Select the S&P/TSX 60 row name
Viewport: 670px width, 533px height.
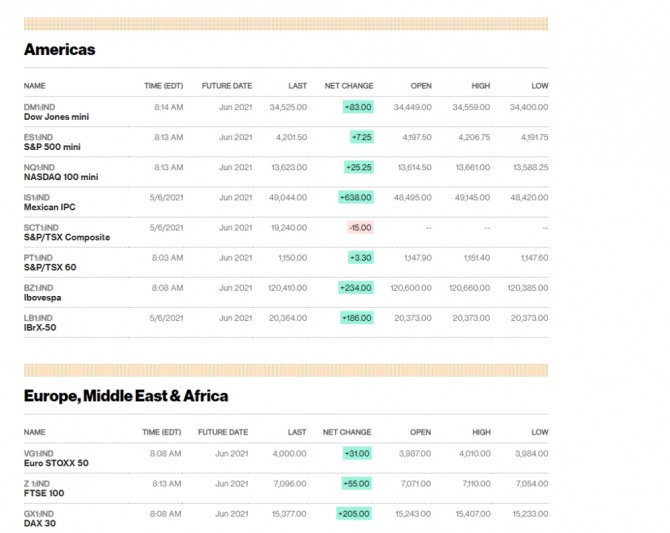pos(50,267)
